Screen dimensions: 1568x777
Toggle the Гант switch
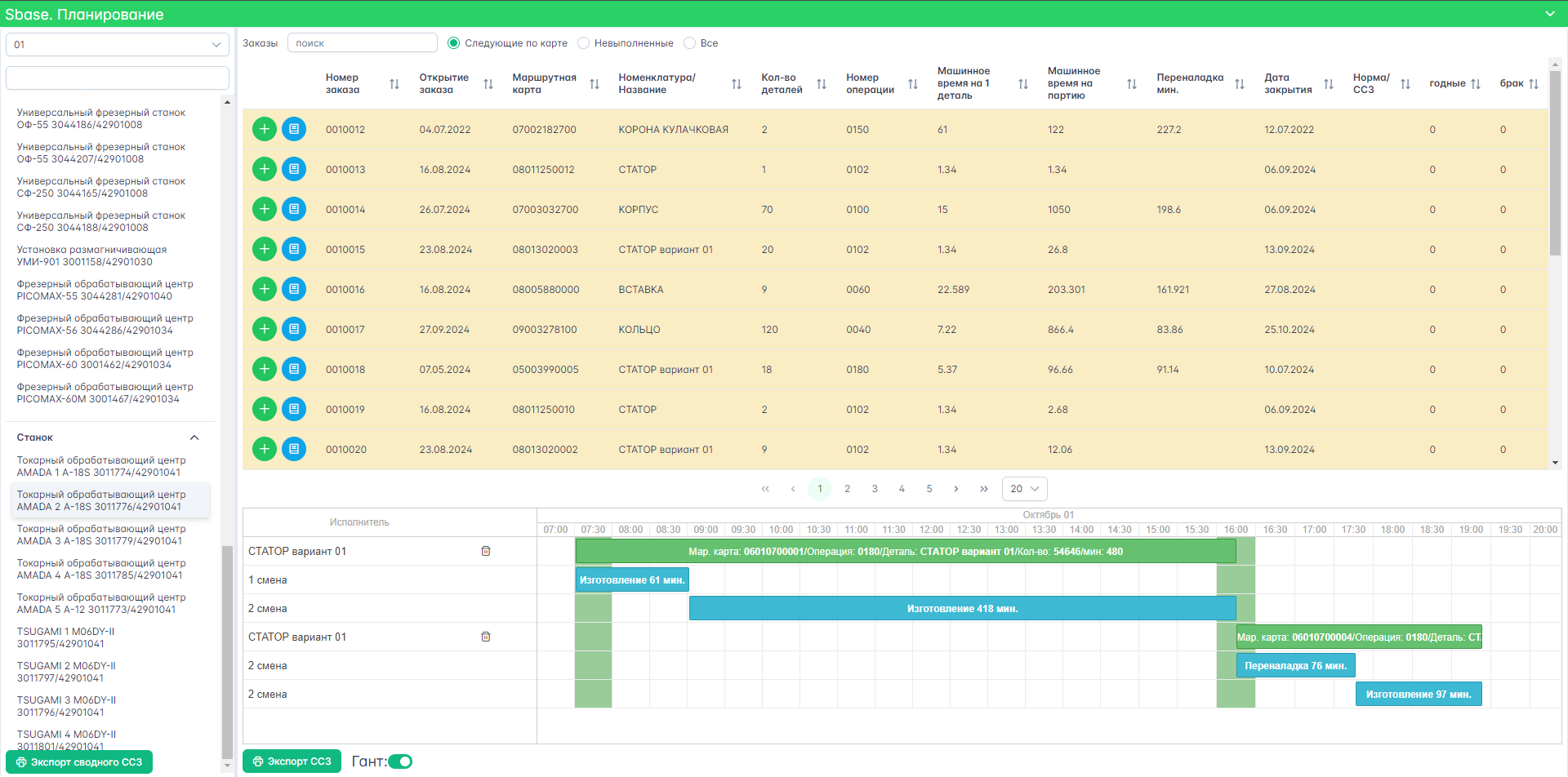[x=400, y=761]
